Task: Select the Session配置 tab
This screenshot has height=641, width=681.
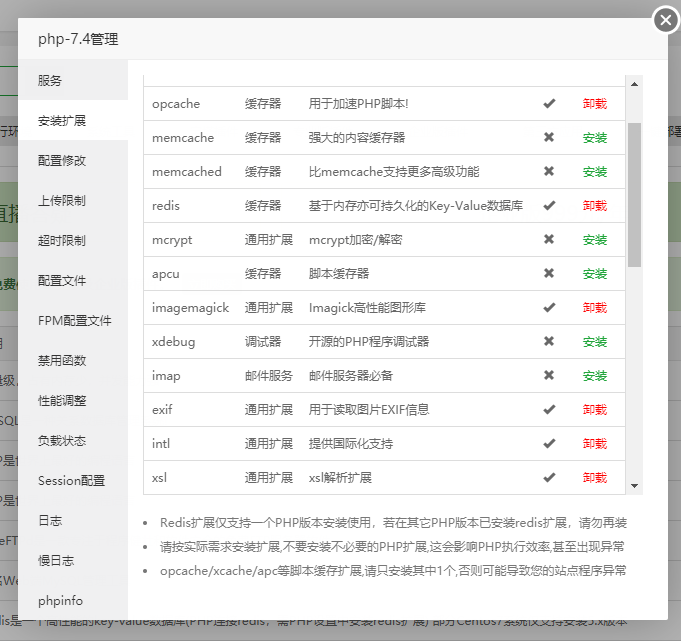Action: pos(73,480)
